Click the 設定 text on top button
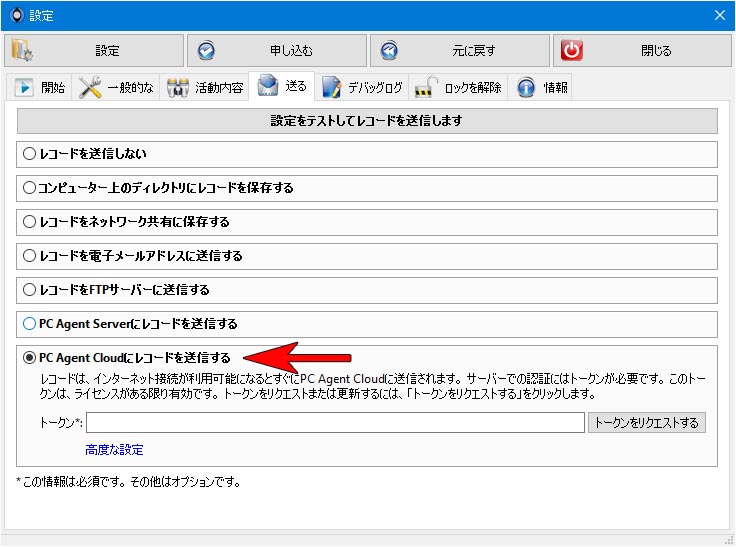 coord(107,50)
